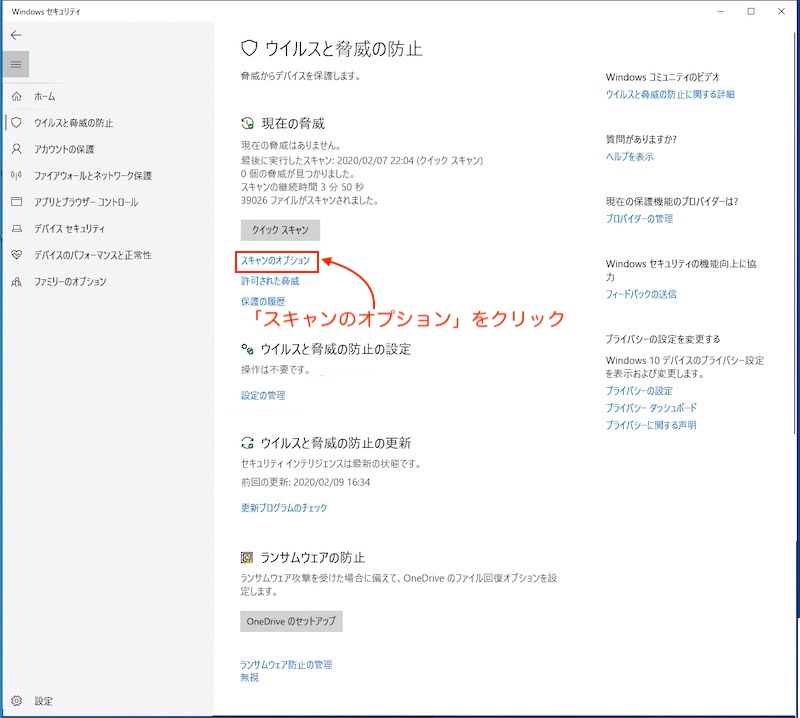The height and width of the screenshot is (718, 800).
Task: Click the shield icon for virus protection
Action: (x=17, y=122)
